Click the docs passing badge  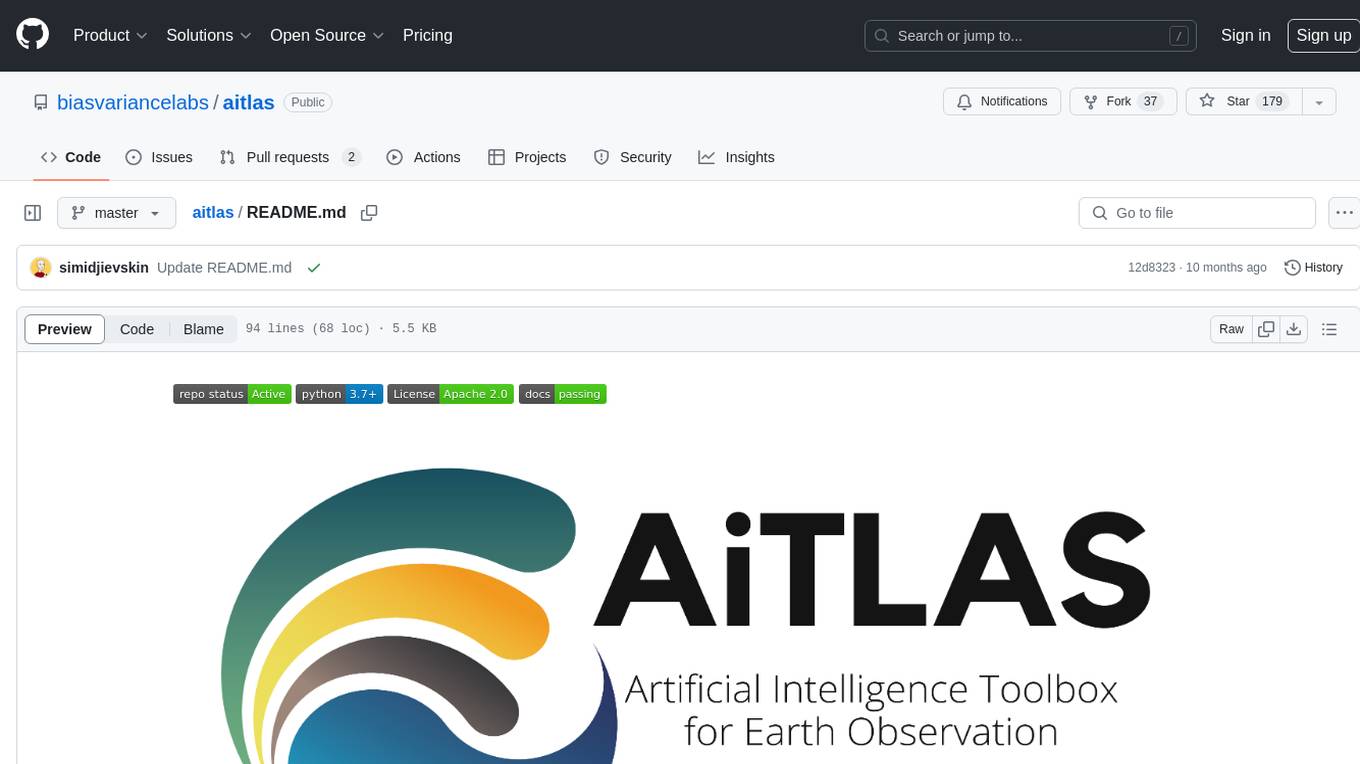[x=563, y=394]
